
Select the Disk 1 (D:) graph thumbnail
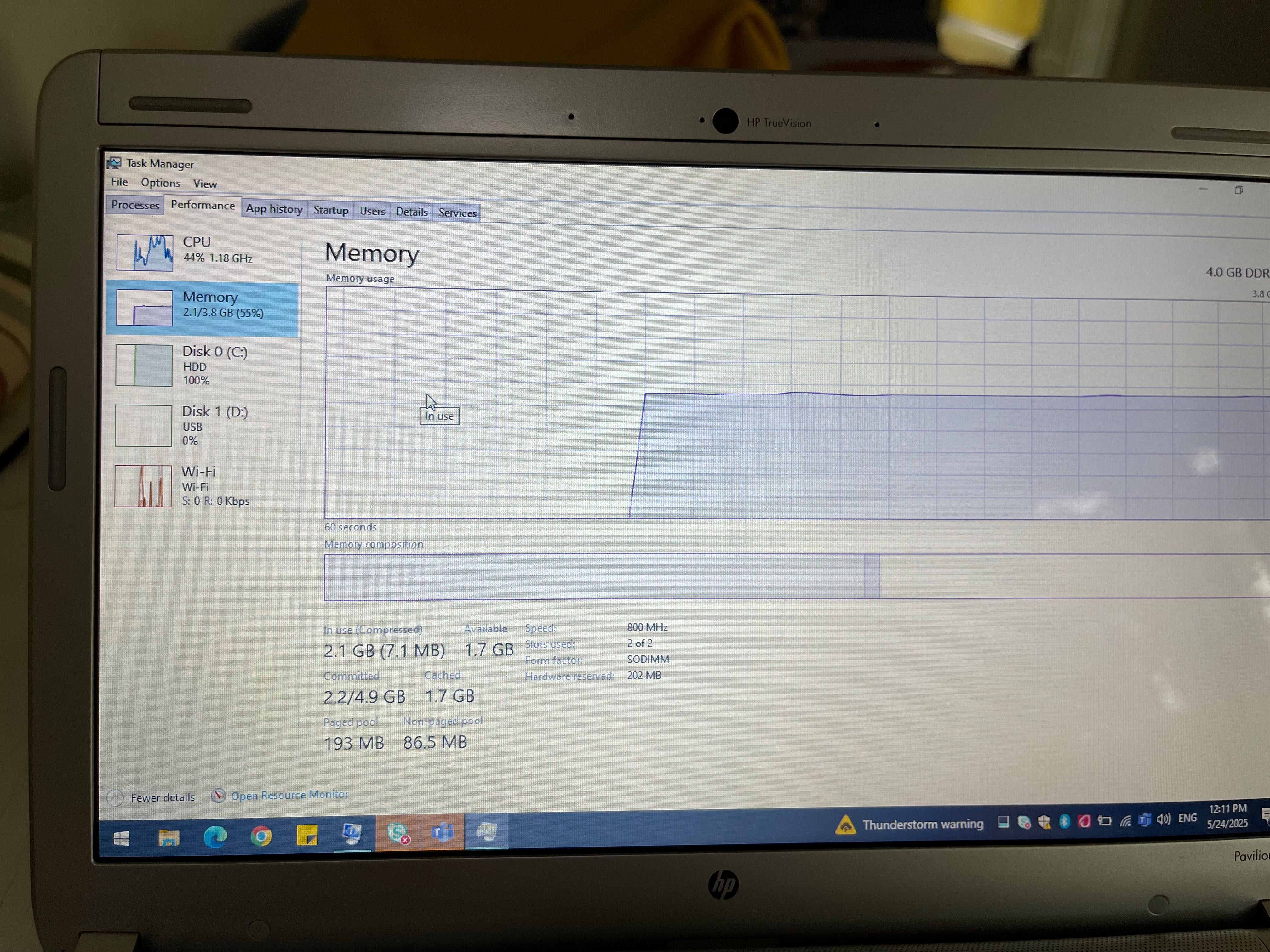tap(143, 425)
